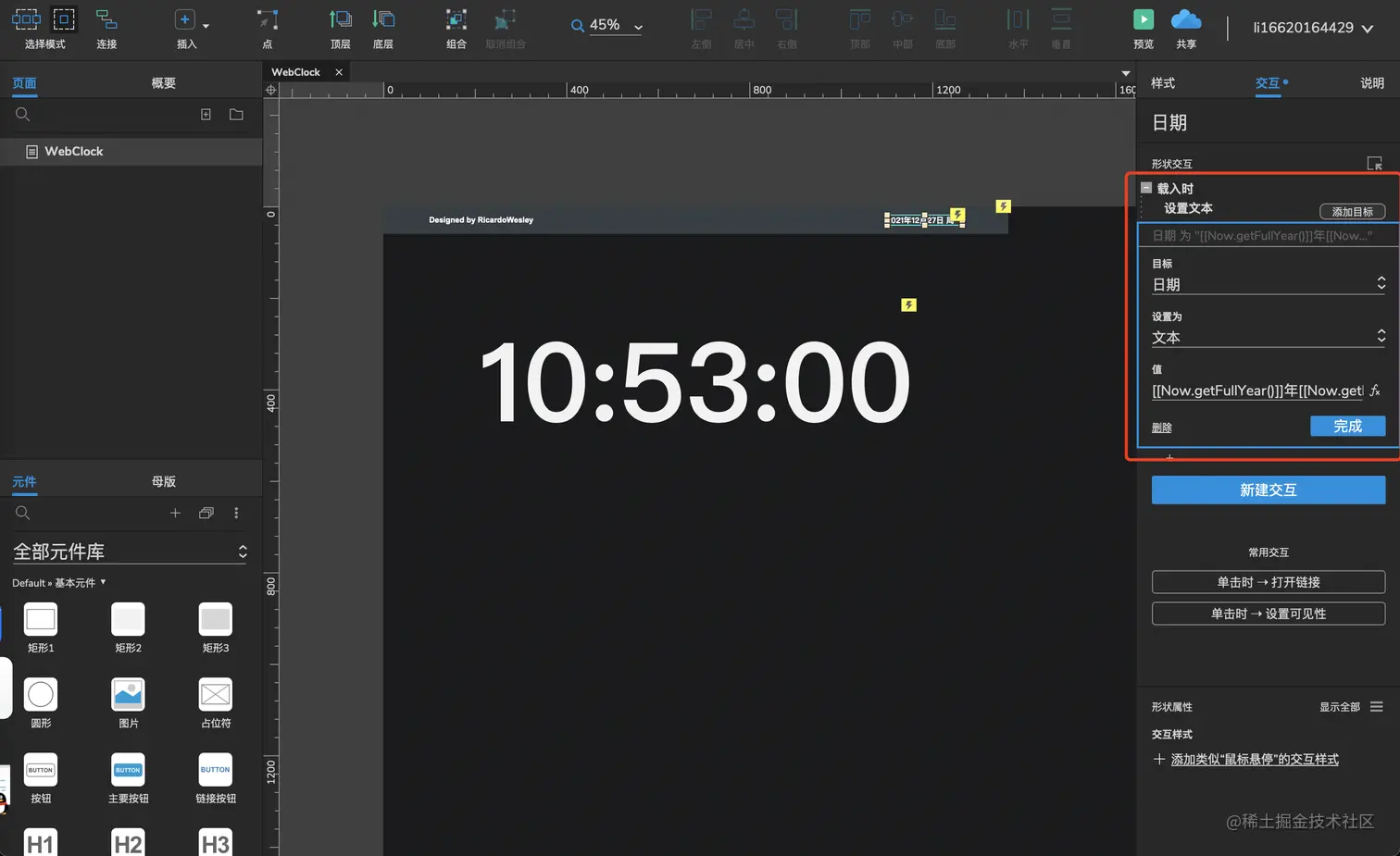This screenshot has height=856, width=1400.
Task: Align top using 顶部 icon
Action: 860,19
